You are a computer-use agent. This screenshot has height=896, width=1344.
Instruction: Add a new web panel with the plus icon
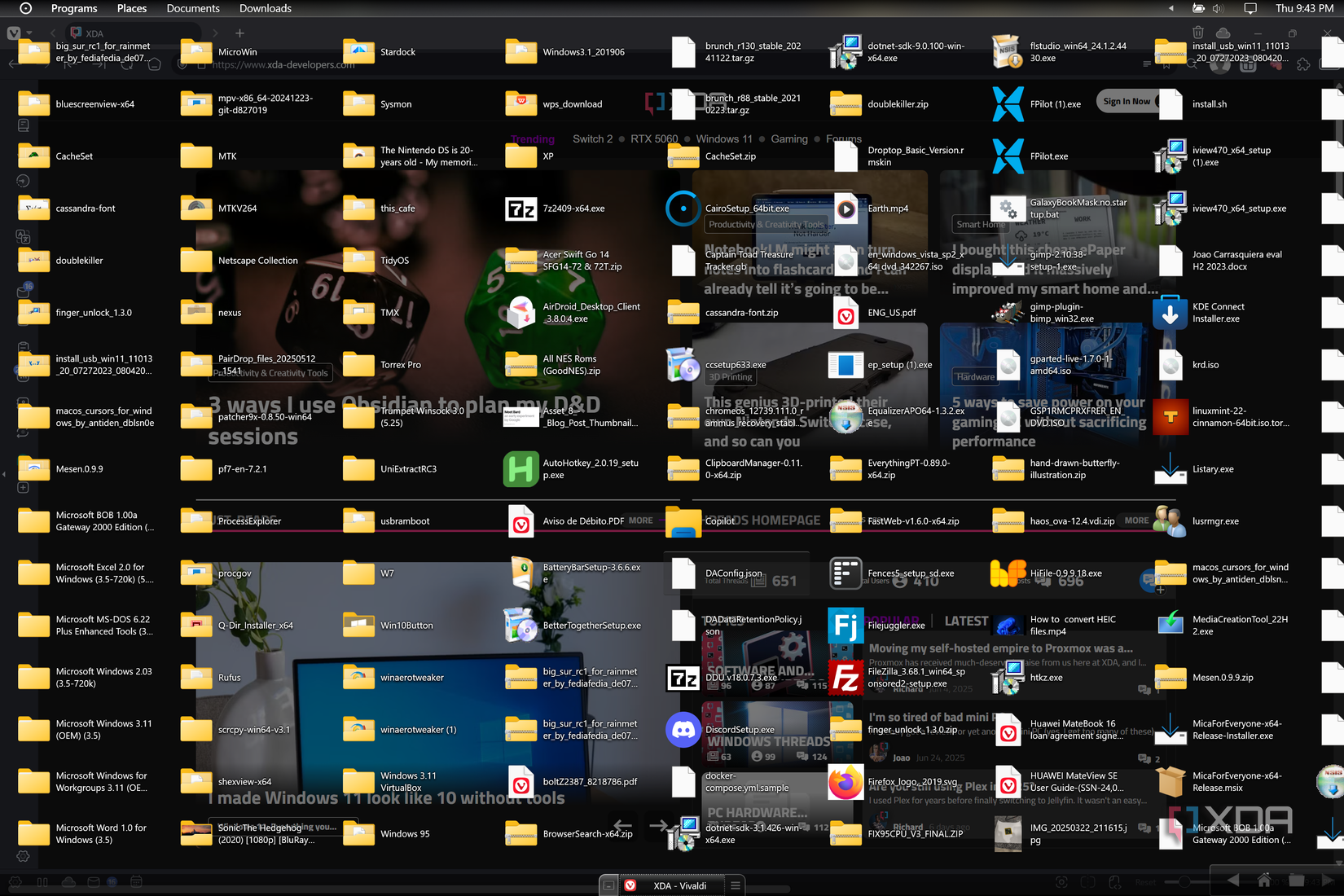click(x=23, y=486)
